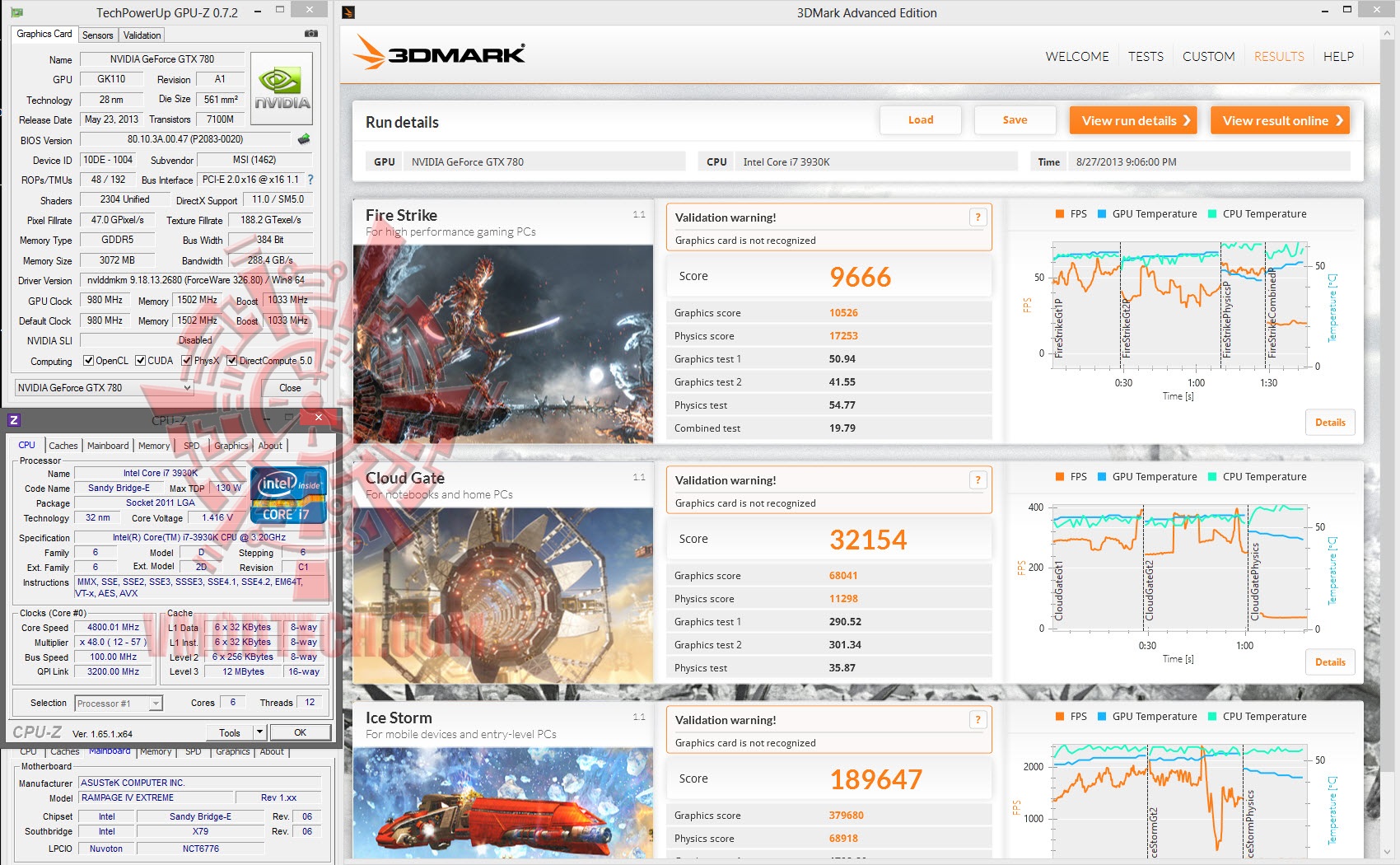Click the Close button in GPU-Z

tap(290, 388)
